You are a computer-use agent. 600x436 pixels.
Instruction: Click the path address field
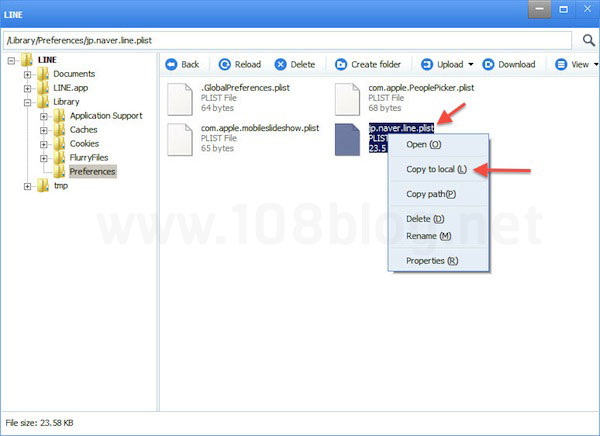[288, 40]
